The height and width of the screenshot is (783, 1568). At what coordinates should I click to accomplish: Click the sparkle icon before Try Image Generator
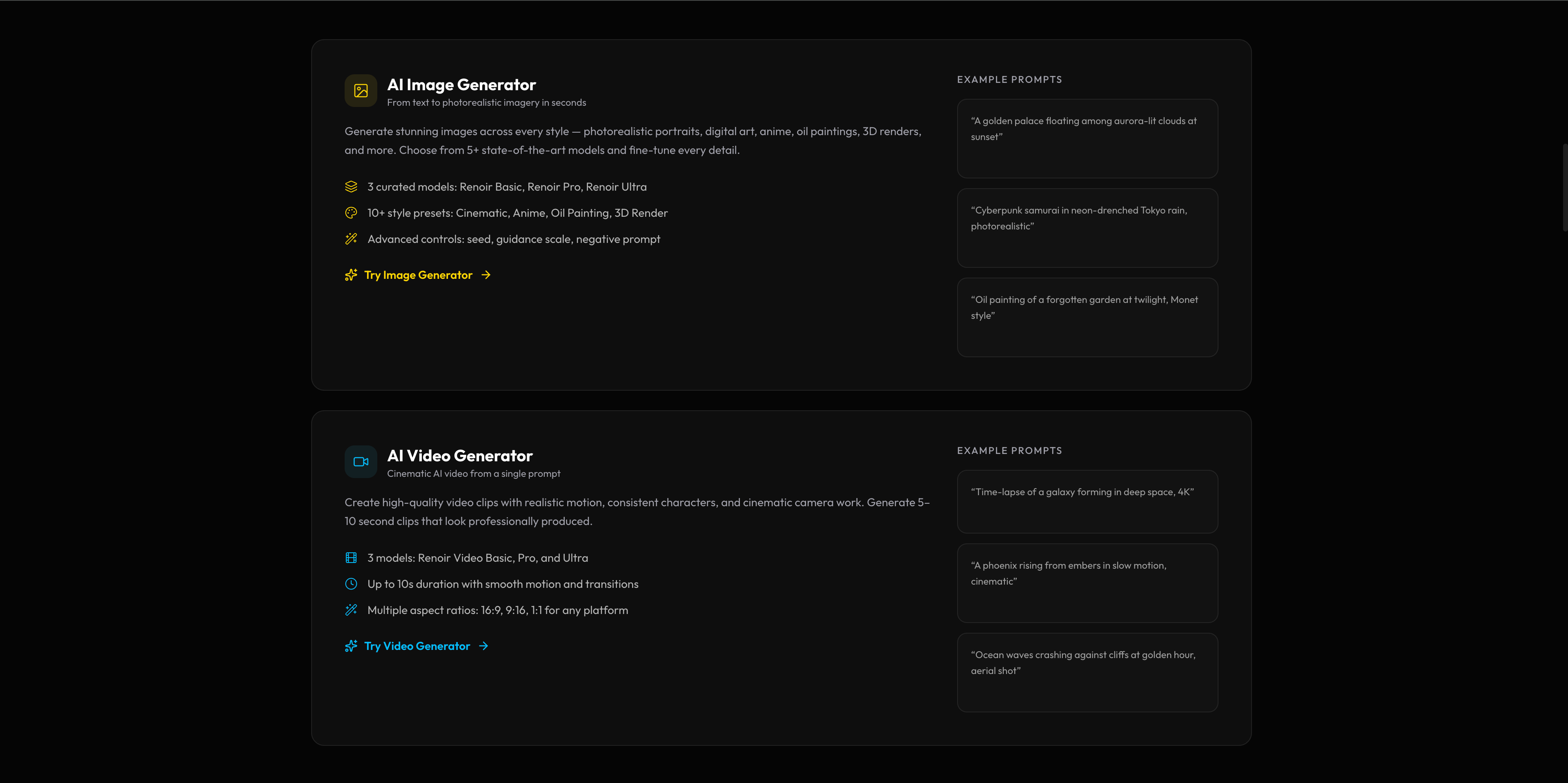(x=351, y=275)
